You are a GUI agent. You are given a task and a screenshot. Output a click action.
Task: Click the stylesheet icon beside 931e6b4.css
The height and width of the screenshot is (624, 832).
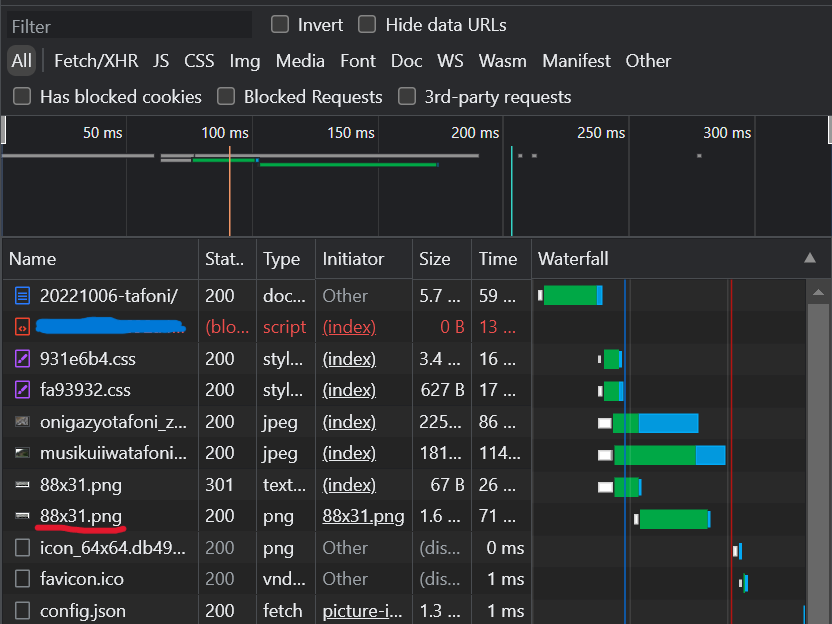22,359
